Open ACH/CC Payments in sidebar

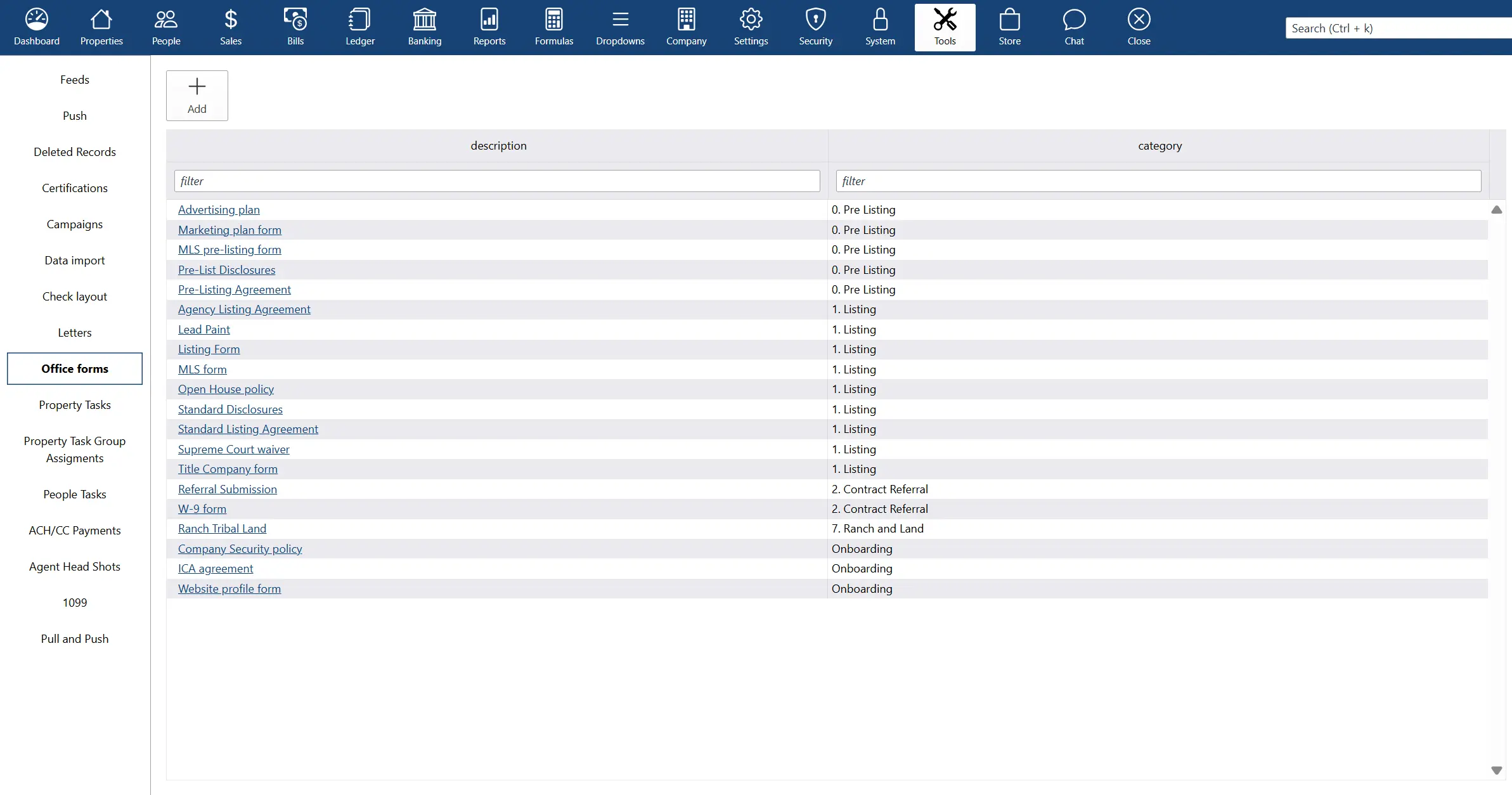75,531
